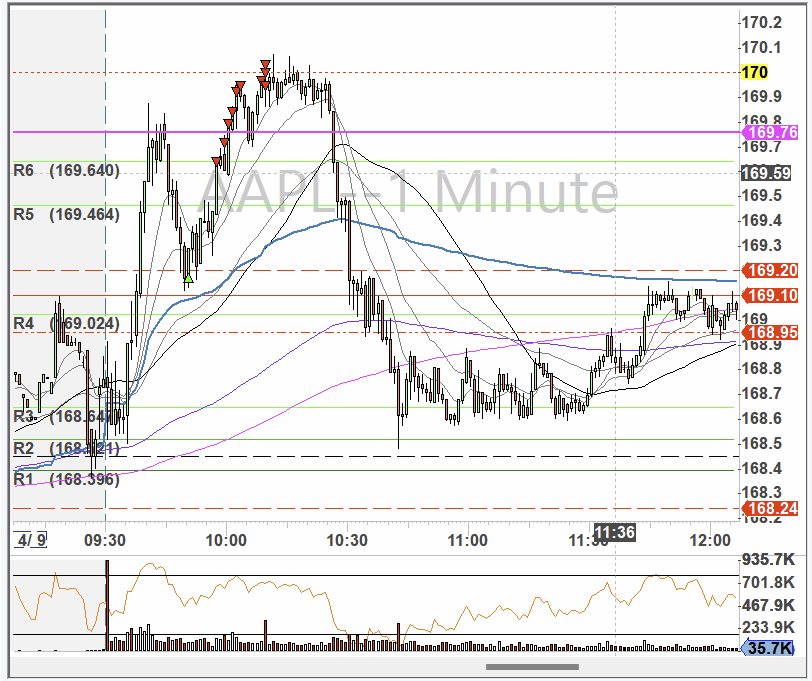Viewport: 812px width, 681px height.
Task: Select the R6 (169.640) resistance label
Action: click(x=66, y=171)
